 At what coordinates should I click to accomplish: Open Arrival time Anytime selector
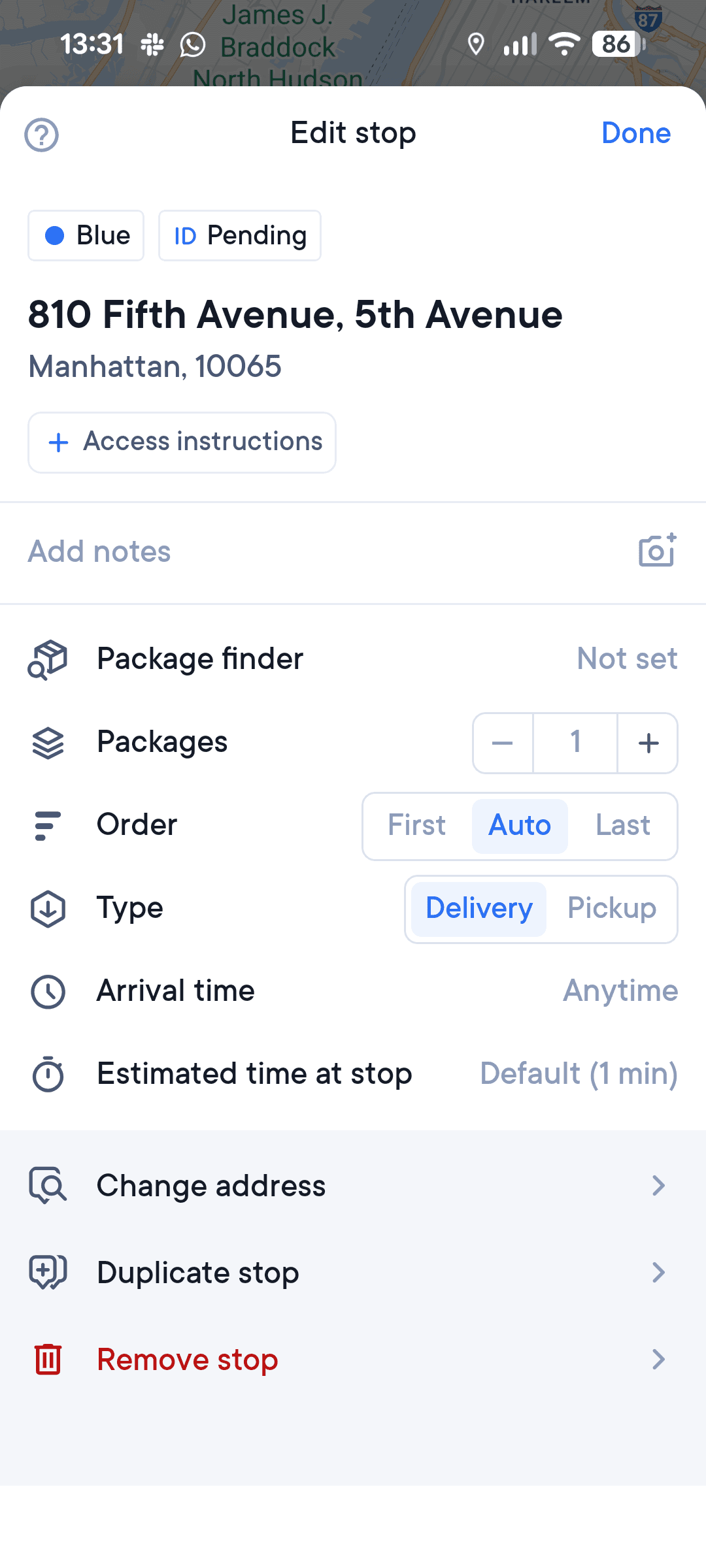coord(620,991)
